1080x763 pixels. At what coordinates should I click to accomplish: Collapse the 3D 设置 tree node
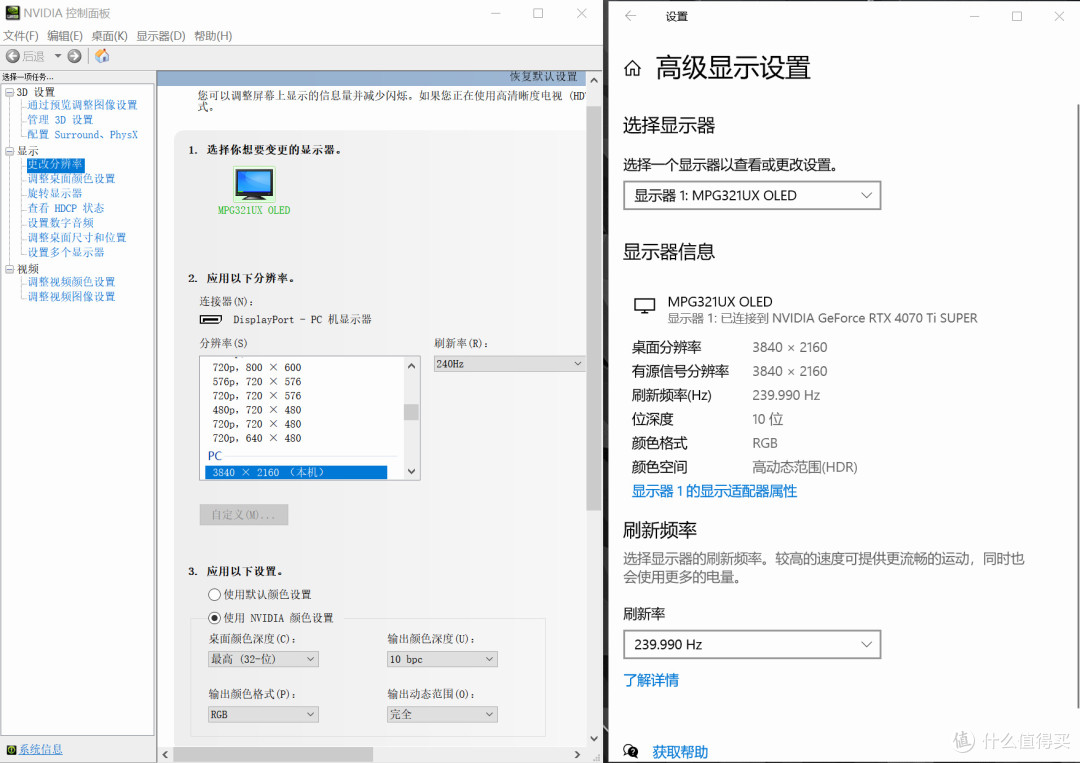click(x=10, y=92)
